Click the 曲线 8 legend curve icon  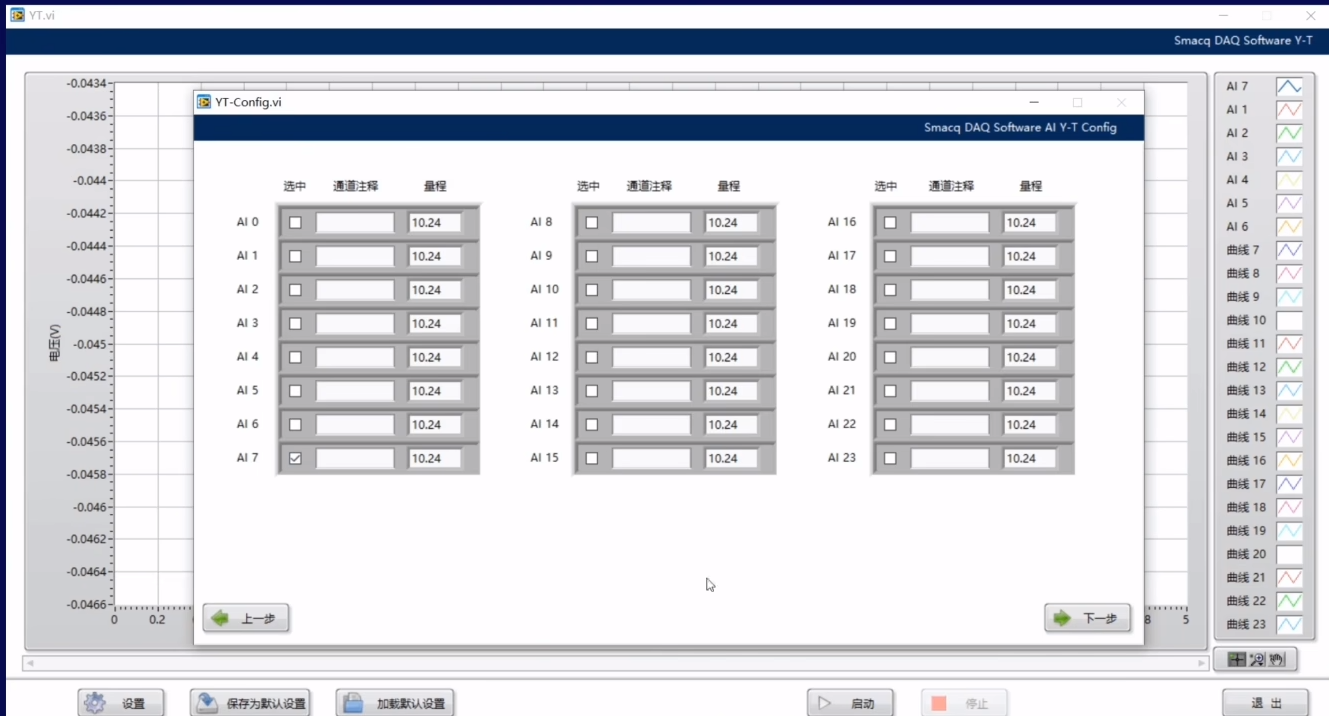1289,274
